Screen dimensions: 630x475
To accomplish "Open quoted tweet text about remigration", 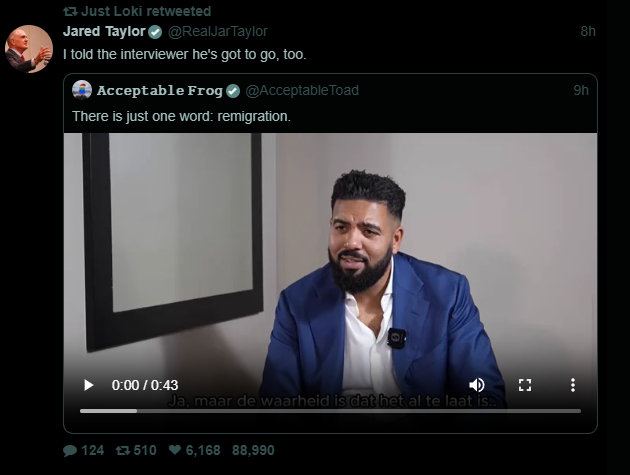I will [181, 116].
